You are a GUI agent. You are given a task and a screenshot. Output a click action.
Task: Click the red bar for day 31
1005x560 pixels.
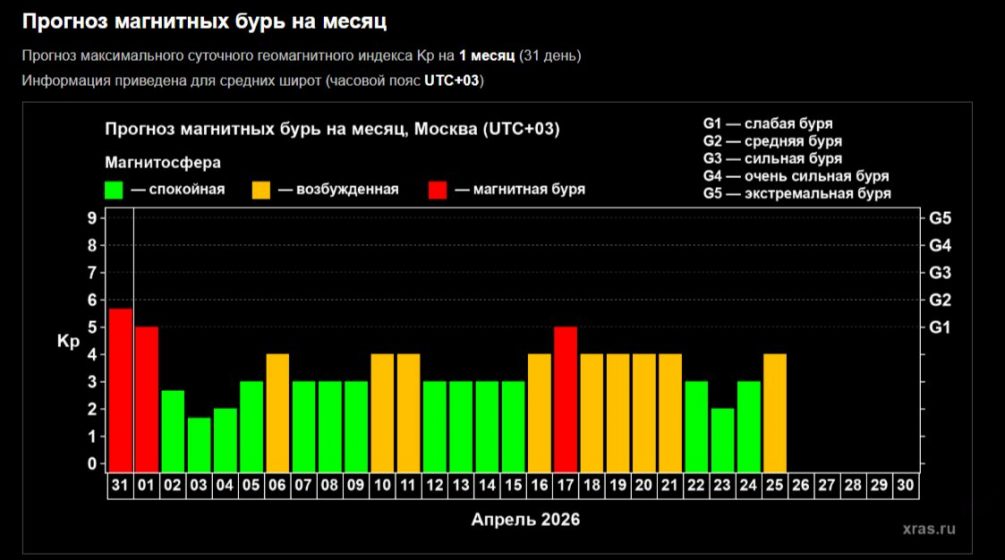click(120, 388)
